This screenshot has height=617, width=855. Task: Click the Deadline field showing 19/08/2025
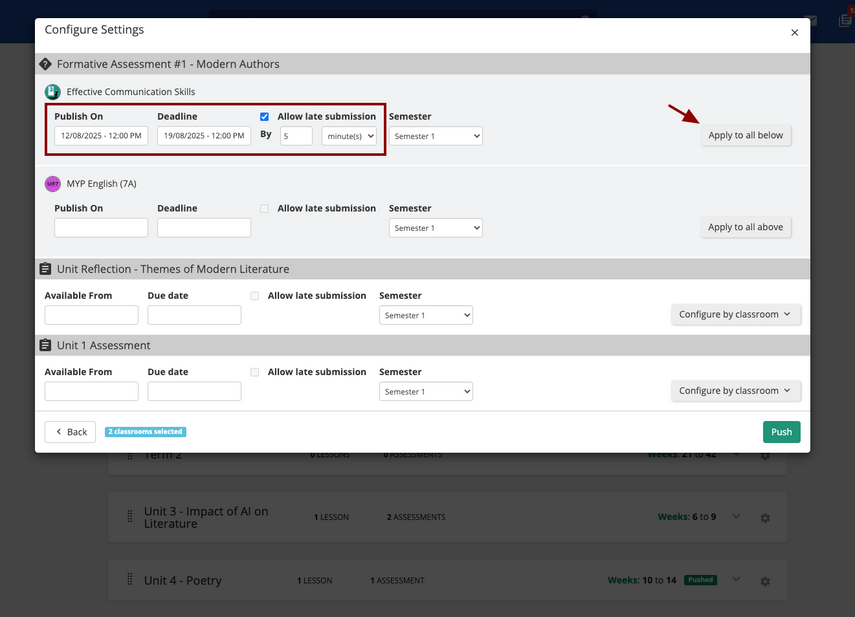(x=204, y=136)
